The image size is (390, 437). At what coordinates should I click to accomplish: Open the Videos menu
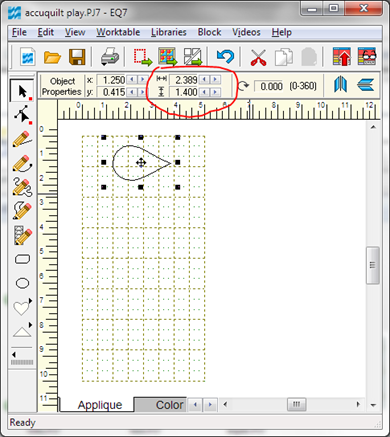pos(246,32)
